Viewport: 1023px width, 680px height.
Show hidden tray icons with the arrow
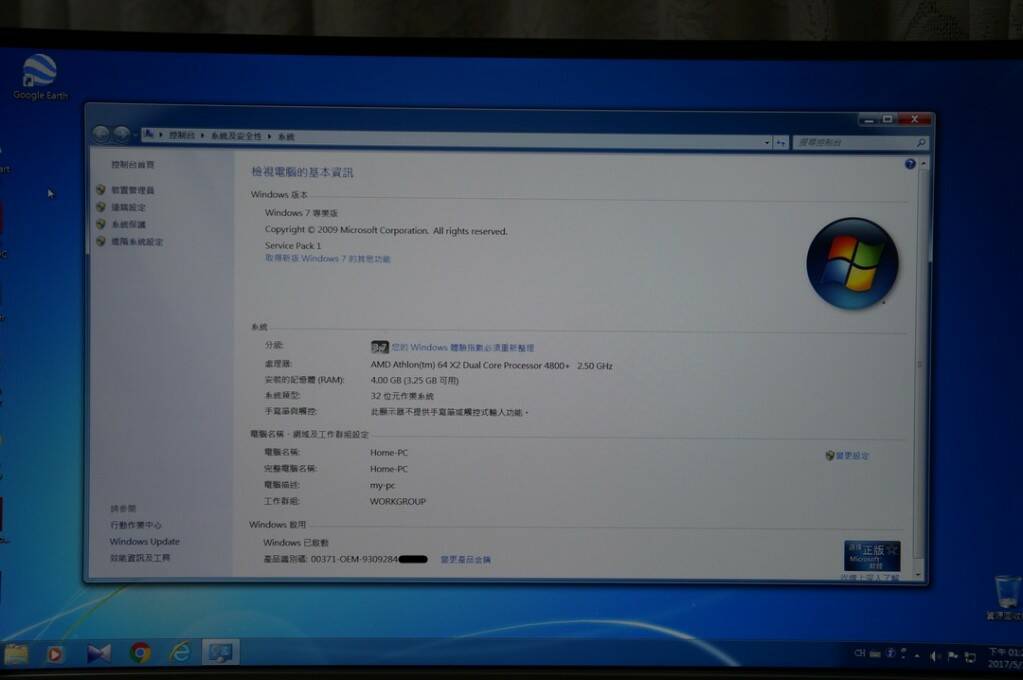tap(917, 656)
